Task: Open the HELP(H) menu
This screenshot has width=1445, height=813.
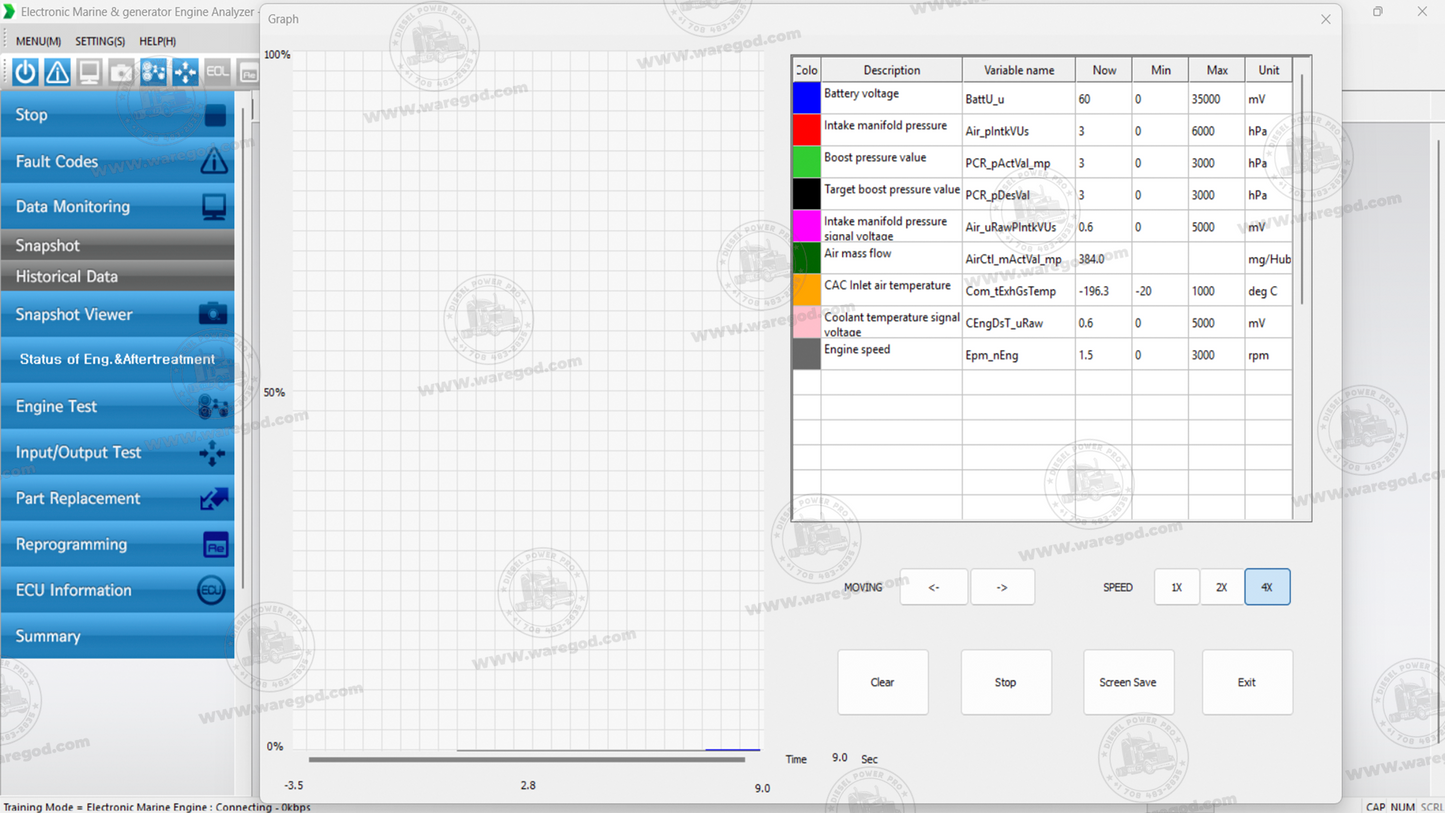Action: 157,41
